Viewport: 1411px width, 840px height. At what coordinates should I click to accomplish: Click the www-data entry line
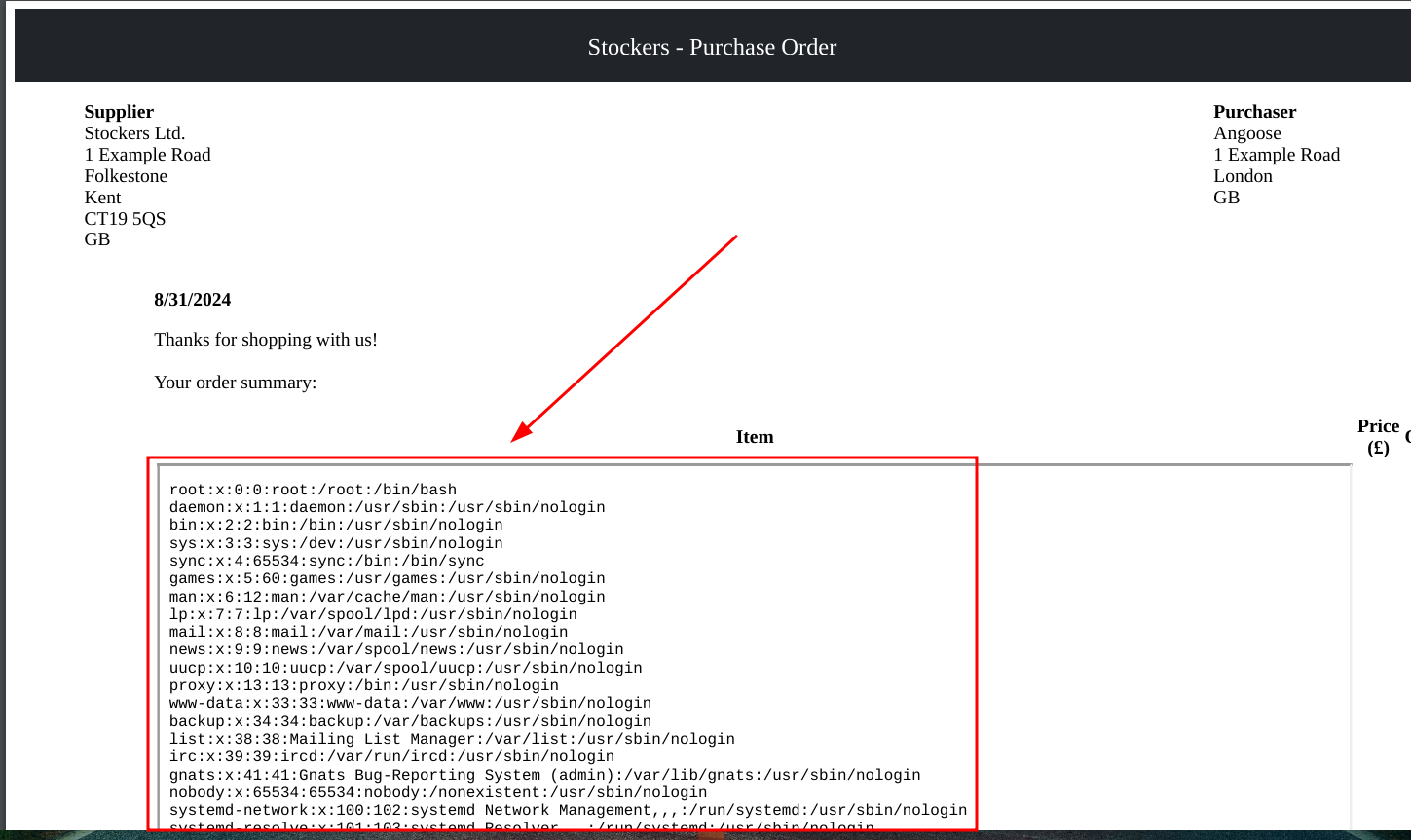(x=410, y=703)
